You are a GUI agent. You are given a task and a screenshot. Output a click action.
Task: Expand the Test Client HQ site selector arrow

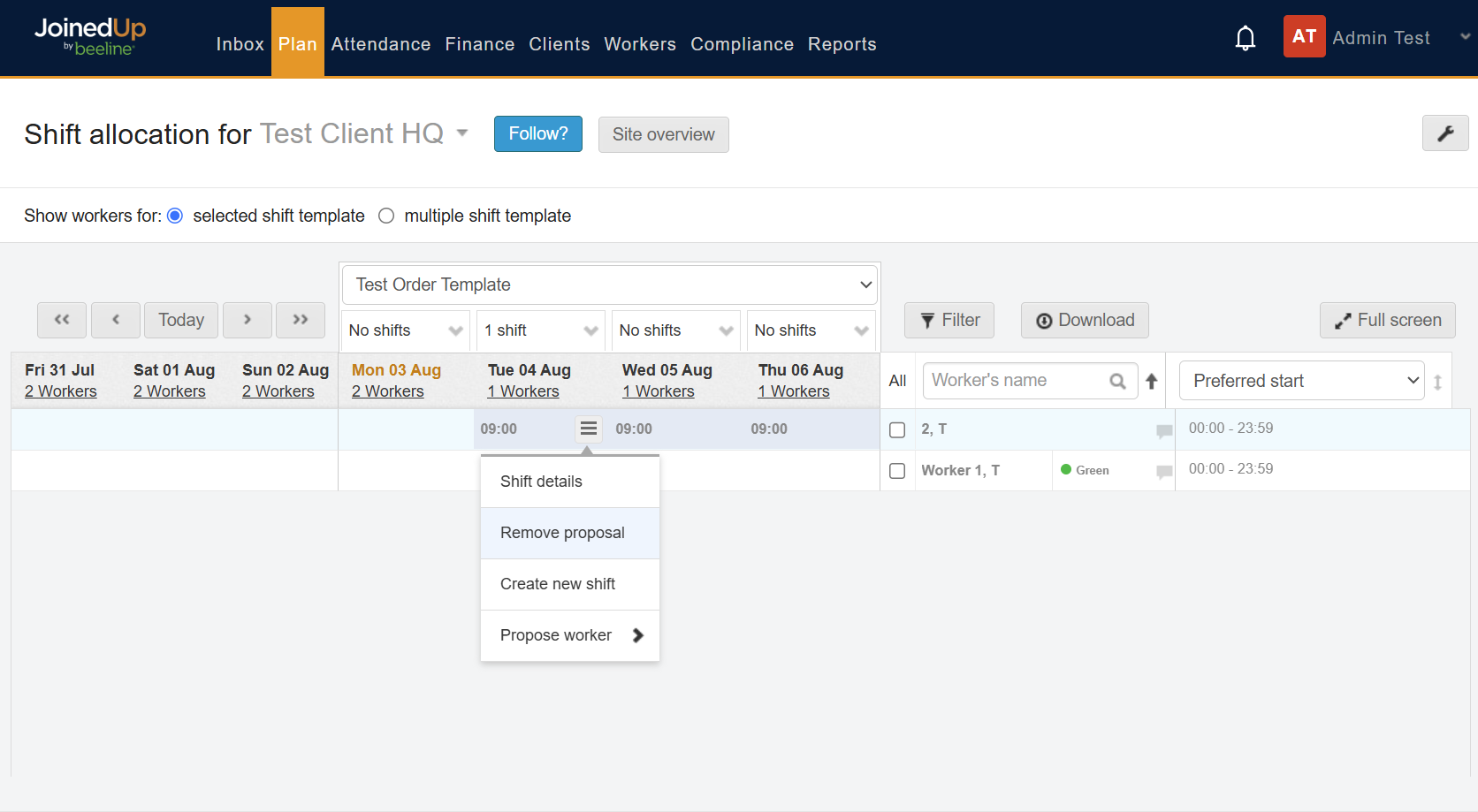pyautogui.click(x=461, y=133)
